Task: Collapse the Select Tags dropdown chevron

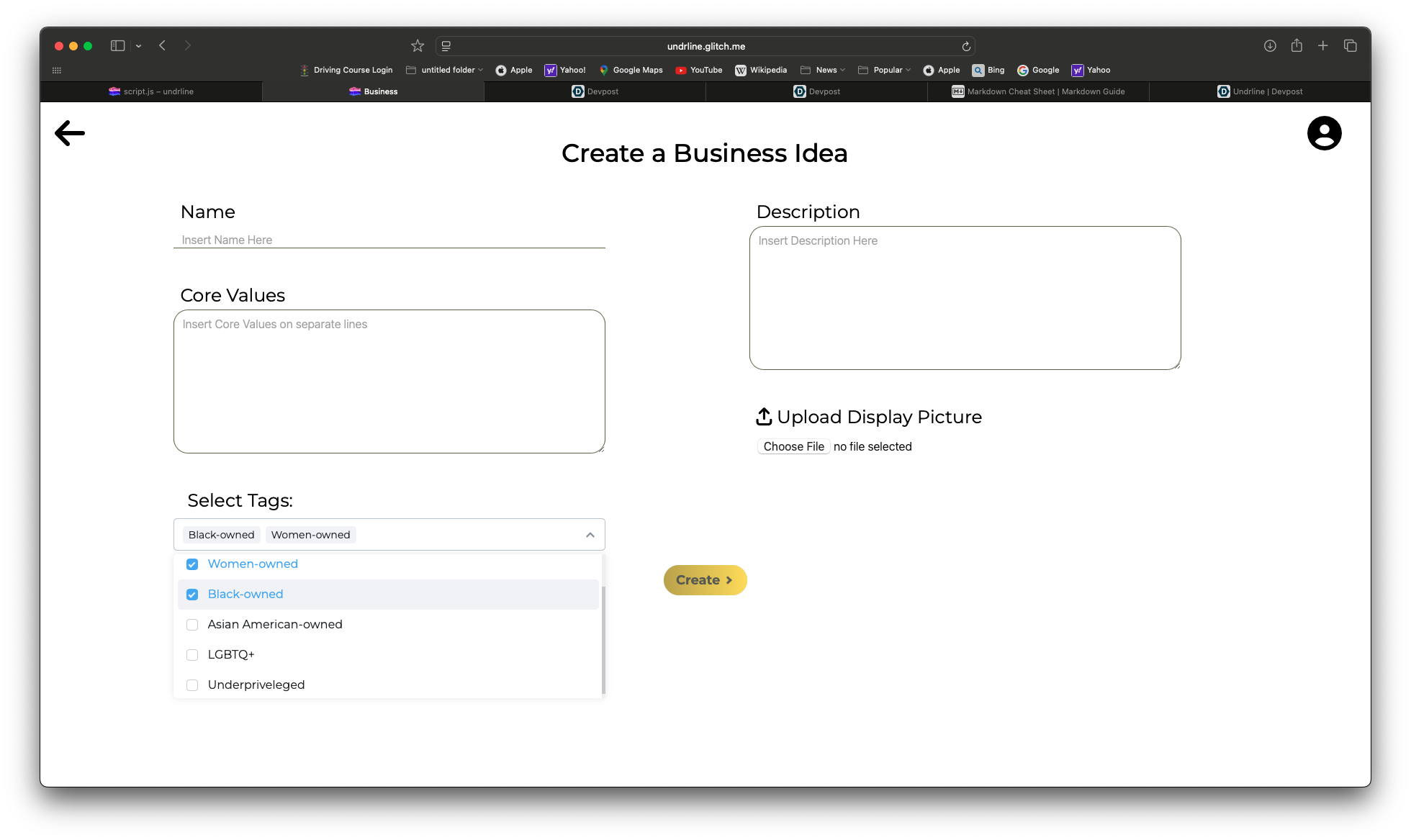Action: point(590,535)
